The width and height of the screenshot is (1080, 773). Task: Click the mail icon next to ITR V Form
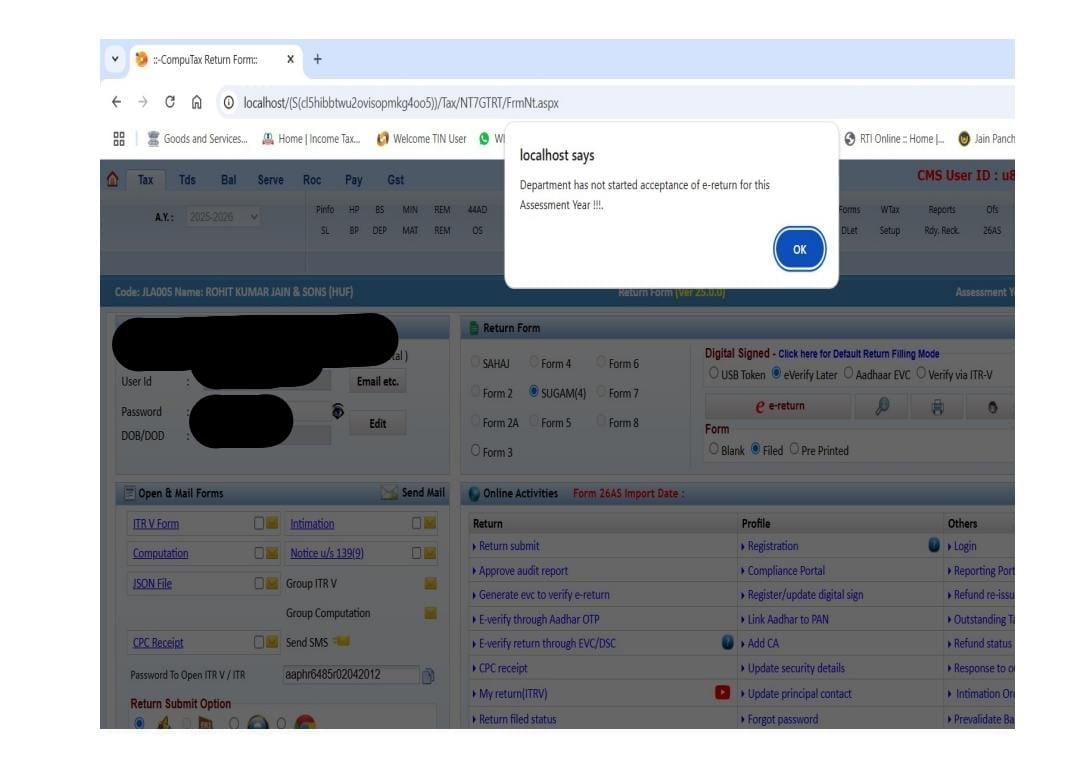point(272,524)
